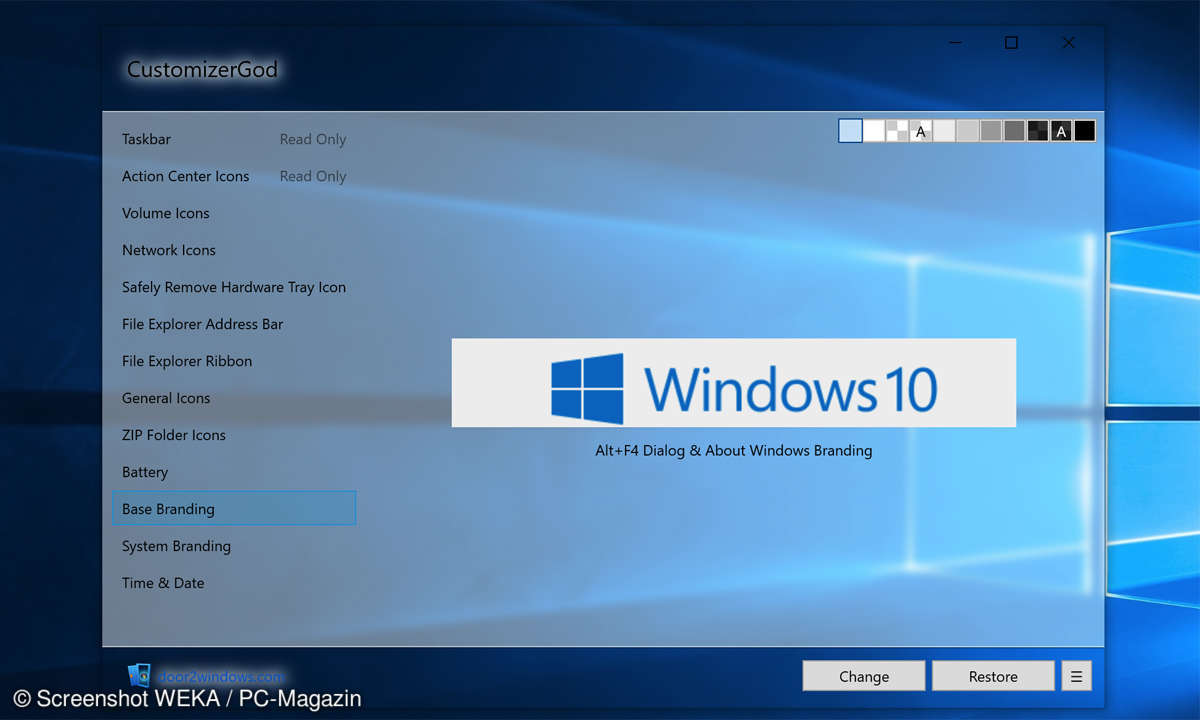This screenshot has height=720, width=1200.
Task: Choose the Network Icons category
Action: (234, 250)
